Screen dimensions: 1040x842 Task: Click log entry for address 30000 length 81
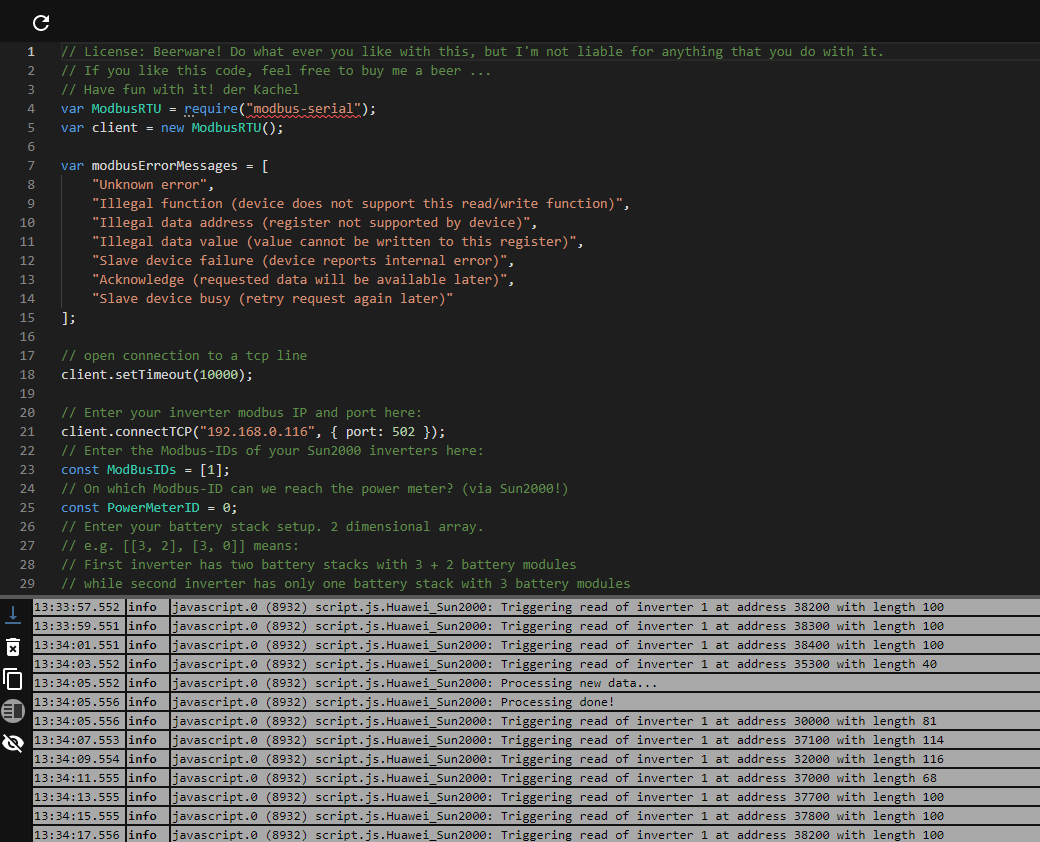pyautogui.click(x=536, y=721)
